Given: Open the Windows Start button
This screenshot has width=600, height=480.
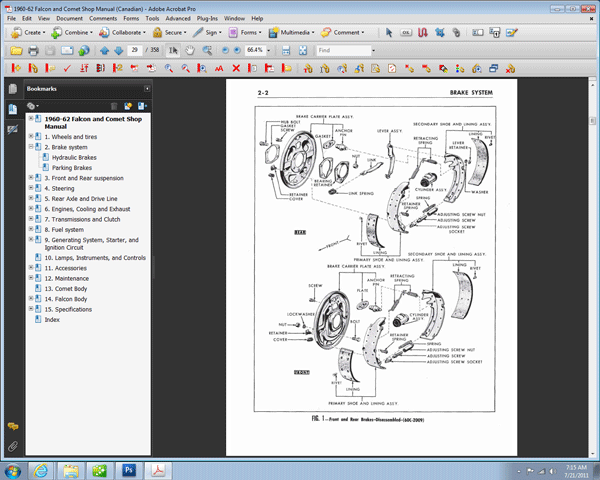Looking at the screenshot, I should pyautogui.click(x=13, y=470).
